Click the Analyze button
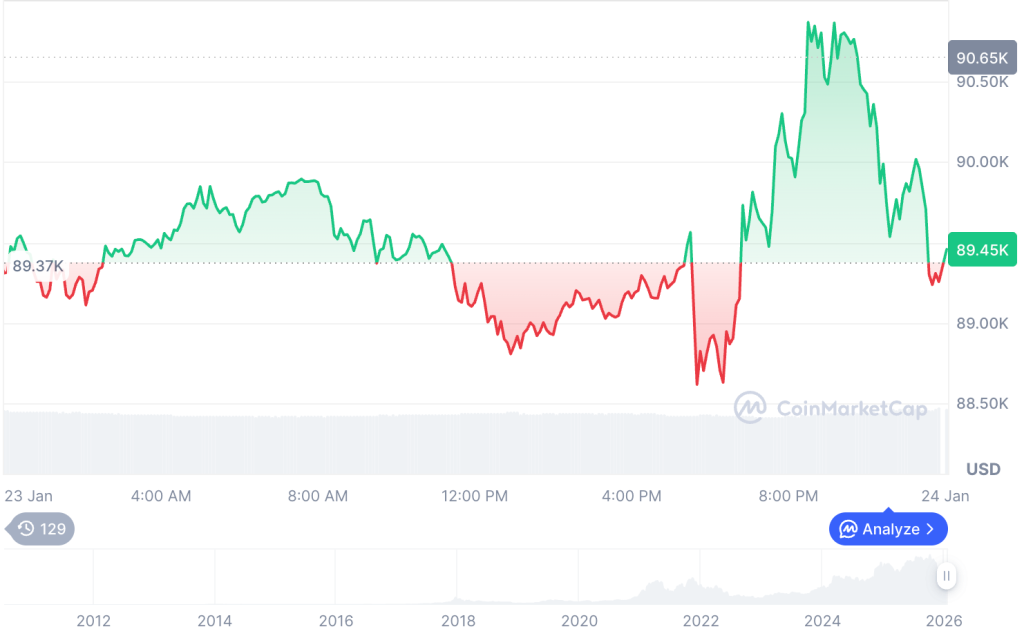The image size is (1024, 638). coord(888,529)
